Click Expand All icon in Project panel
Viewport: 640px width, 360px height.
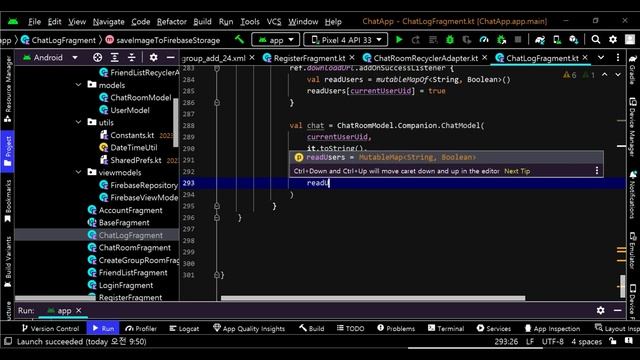click(x=114, y=58)
